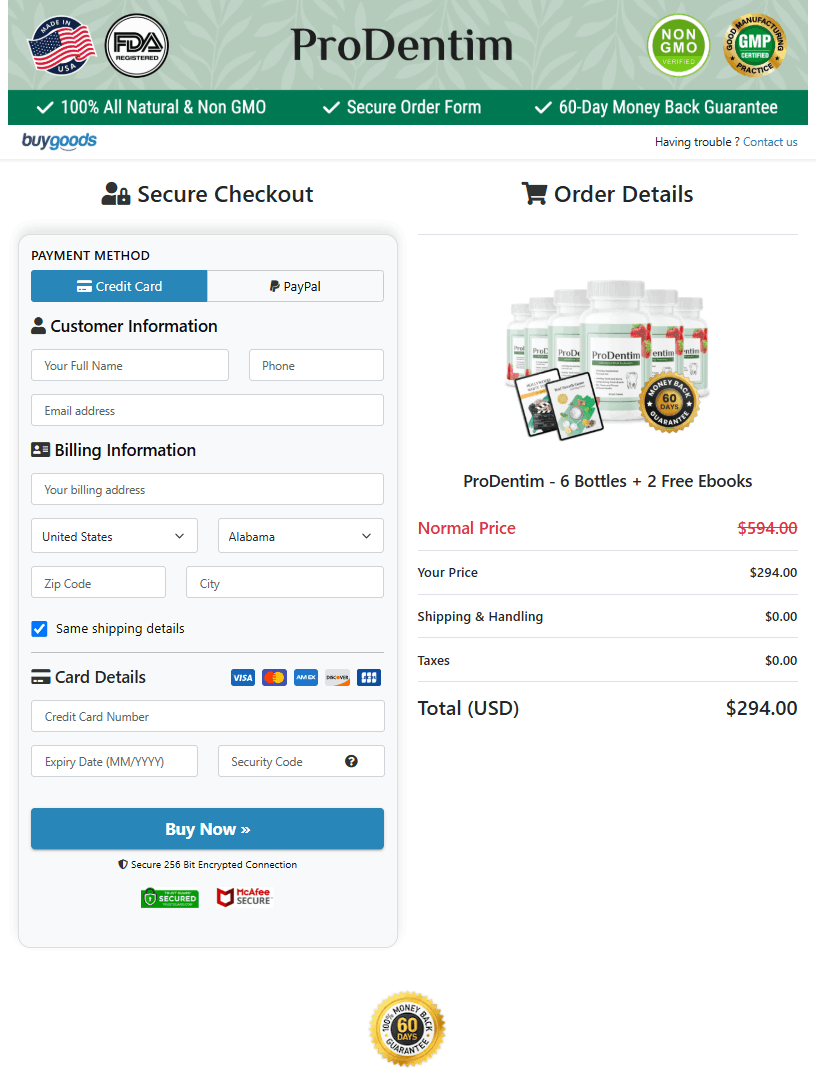Click the Credit Card Number field
Viewport: 816px width, 1070px height.
click(207, 716)
